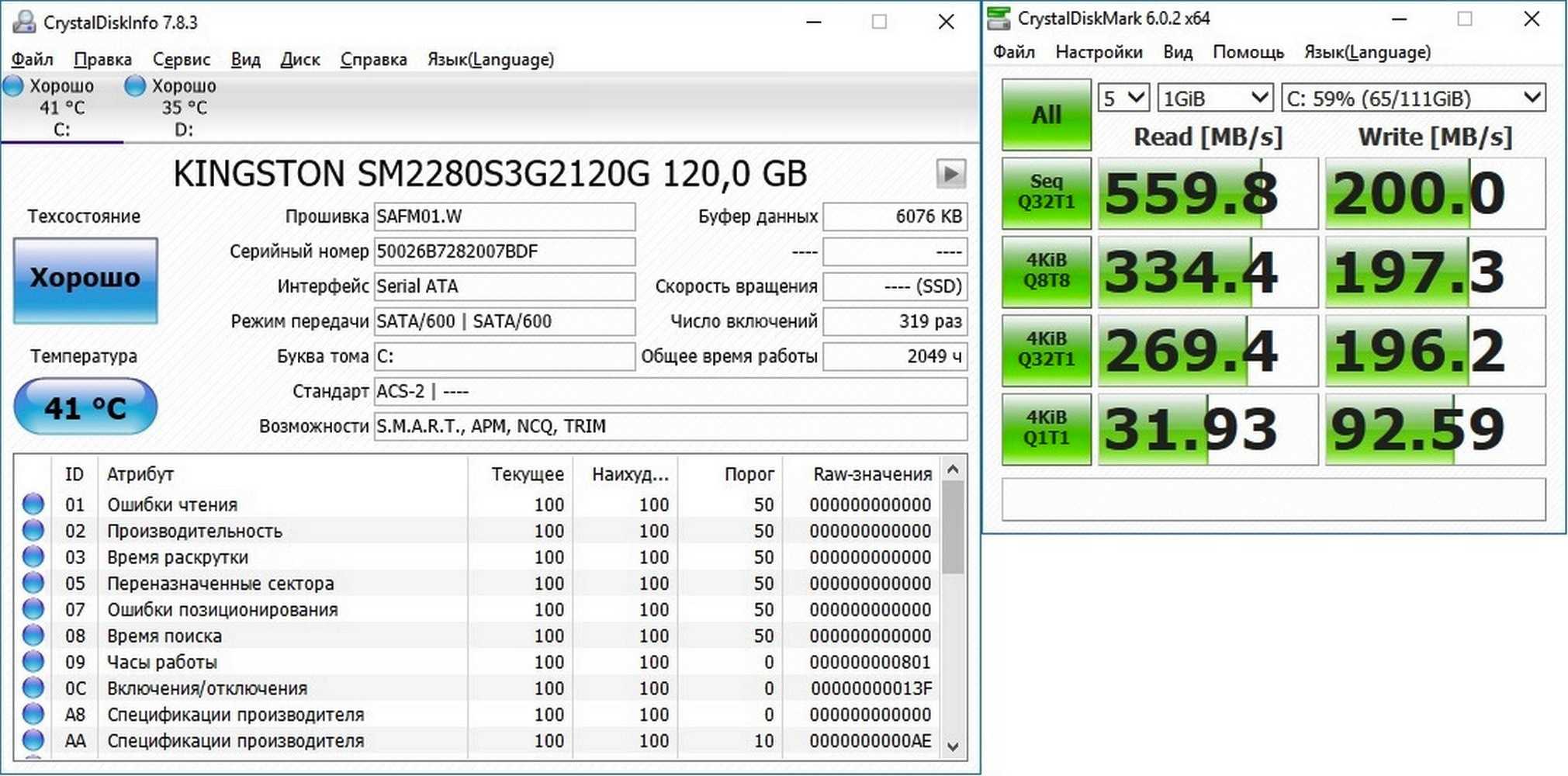
Task: Click Общее время работы value 2049 ч
Action: 895,356
